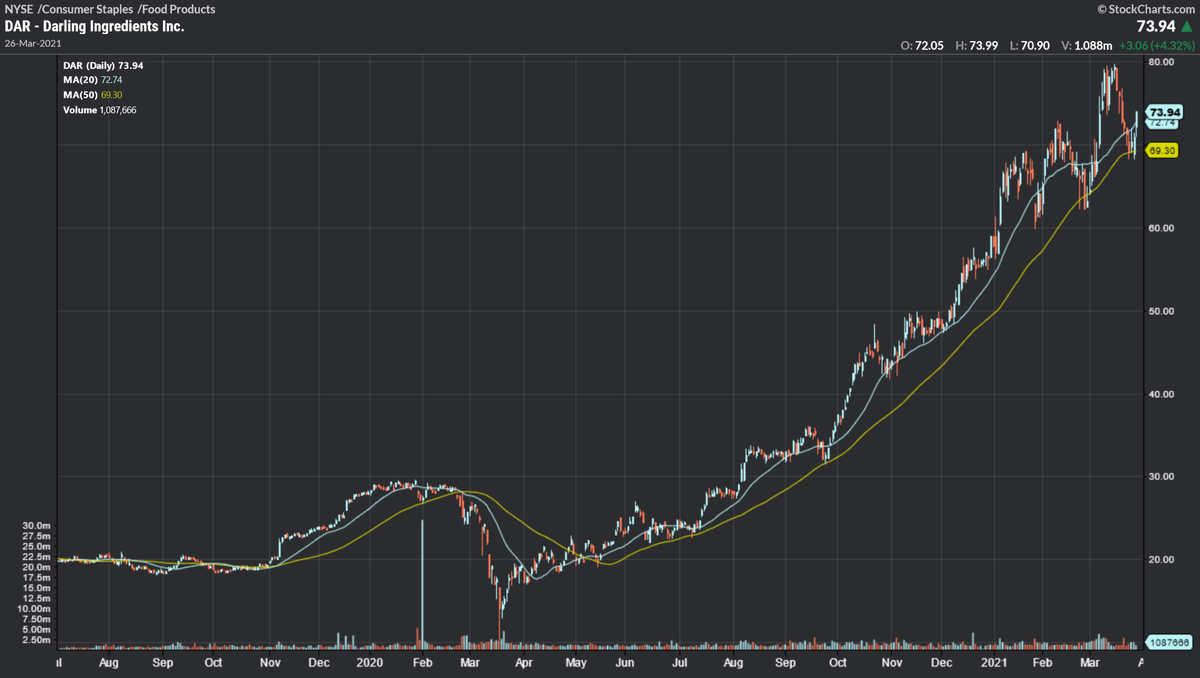1200x678 pixels.
Task: Click the 2.50m volume axis label
Action: [34, 640]
